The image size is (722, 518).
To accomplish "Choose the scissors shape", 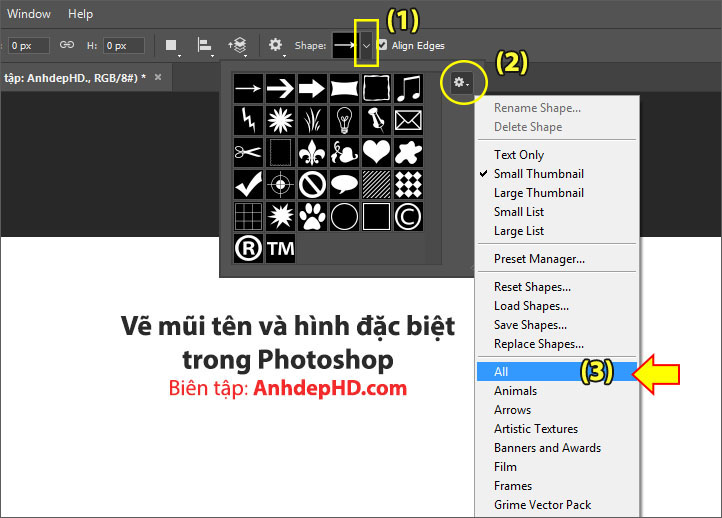I will pyautogui.click(x=248, y=152).
